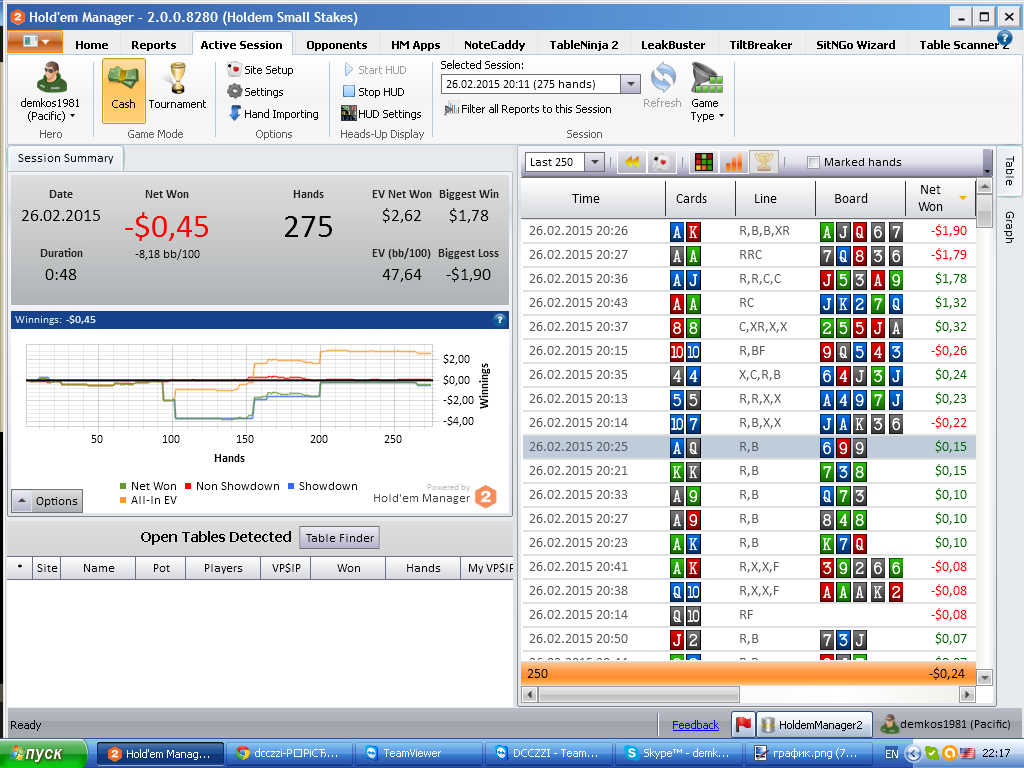Open the Reports tab

[153, 45]
